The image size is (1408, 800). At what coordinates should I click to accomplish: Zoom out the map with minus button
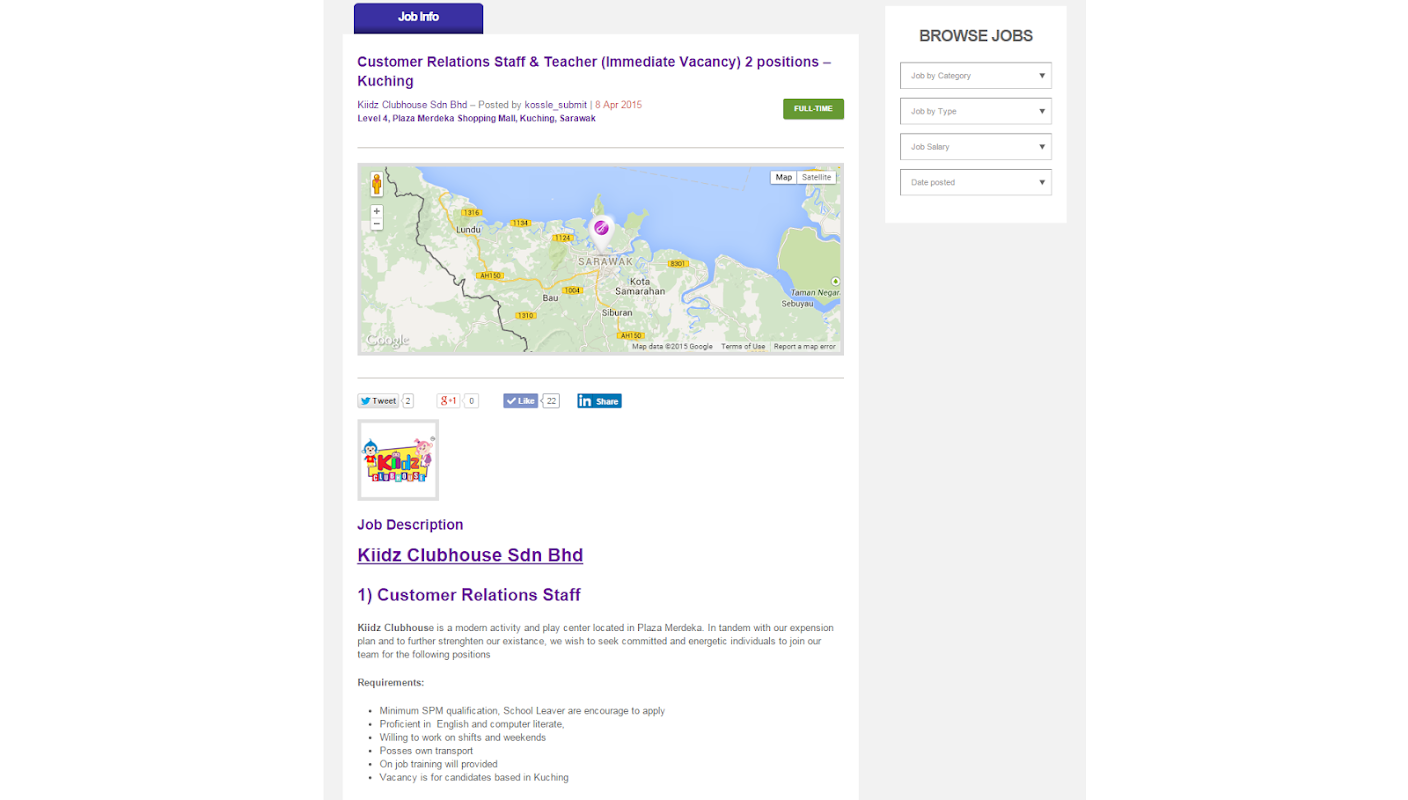point(377,224)
